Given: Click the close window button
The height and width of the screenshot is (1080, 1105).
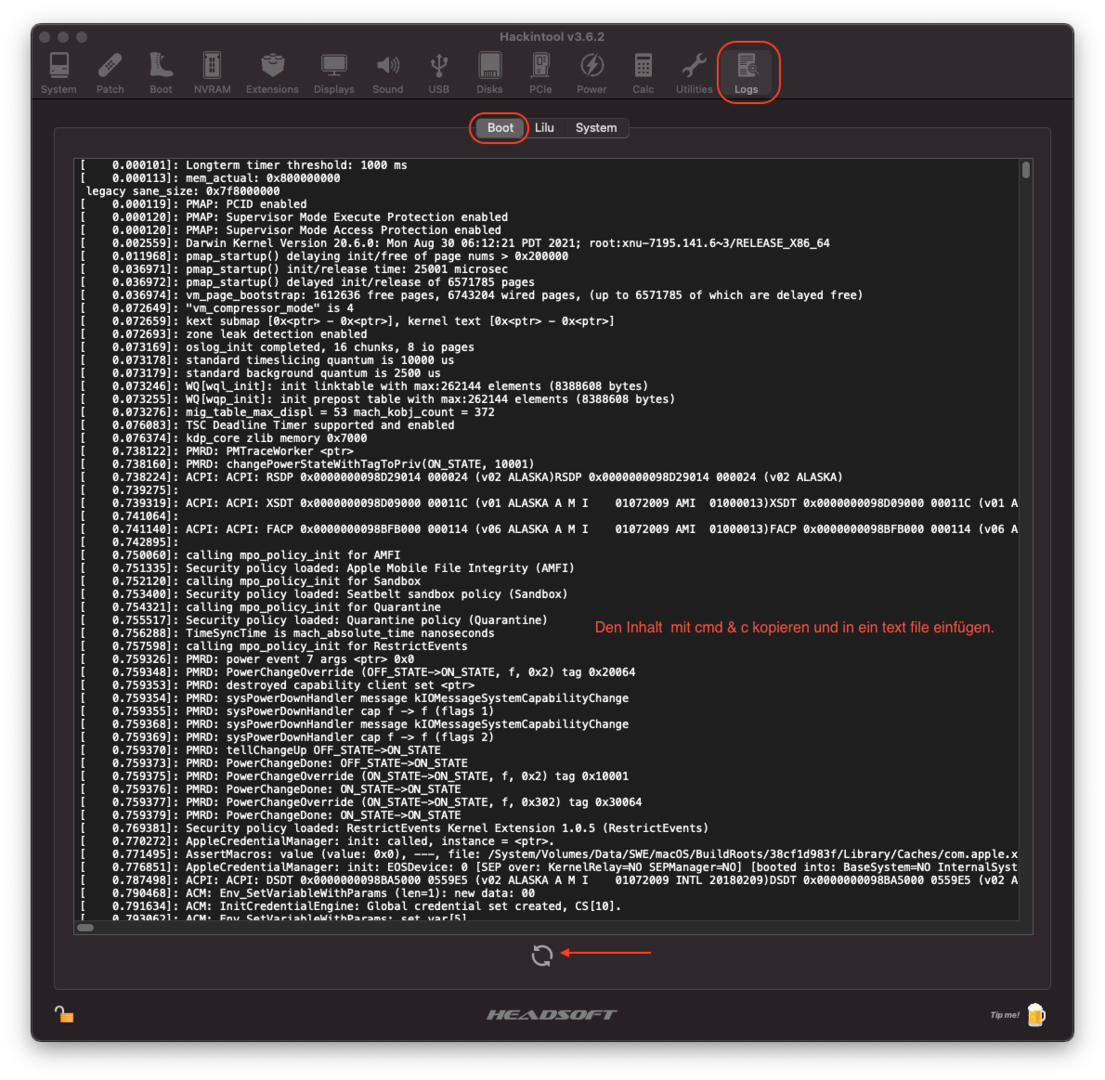Looking at the screenshot, I should click(x=44, y=37).
